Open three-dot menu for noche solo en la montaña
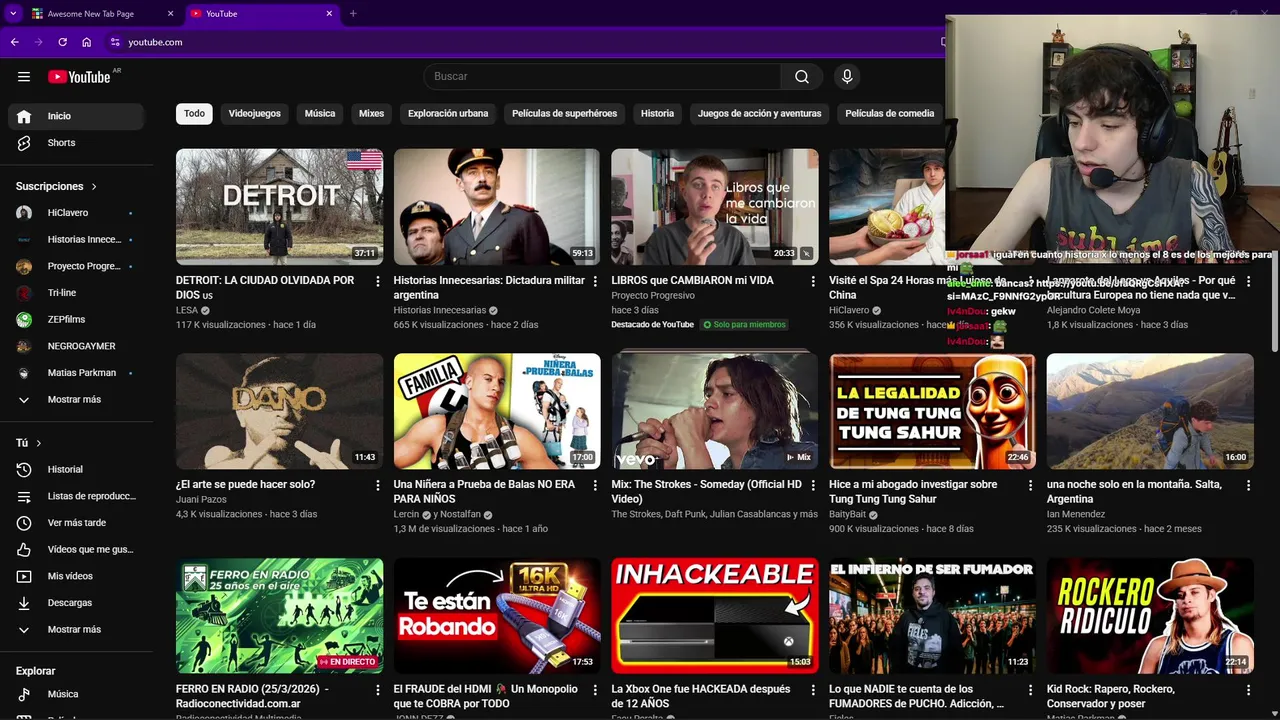Screen dimensions: 1280x720 pos(1248,485)
